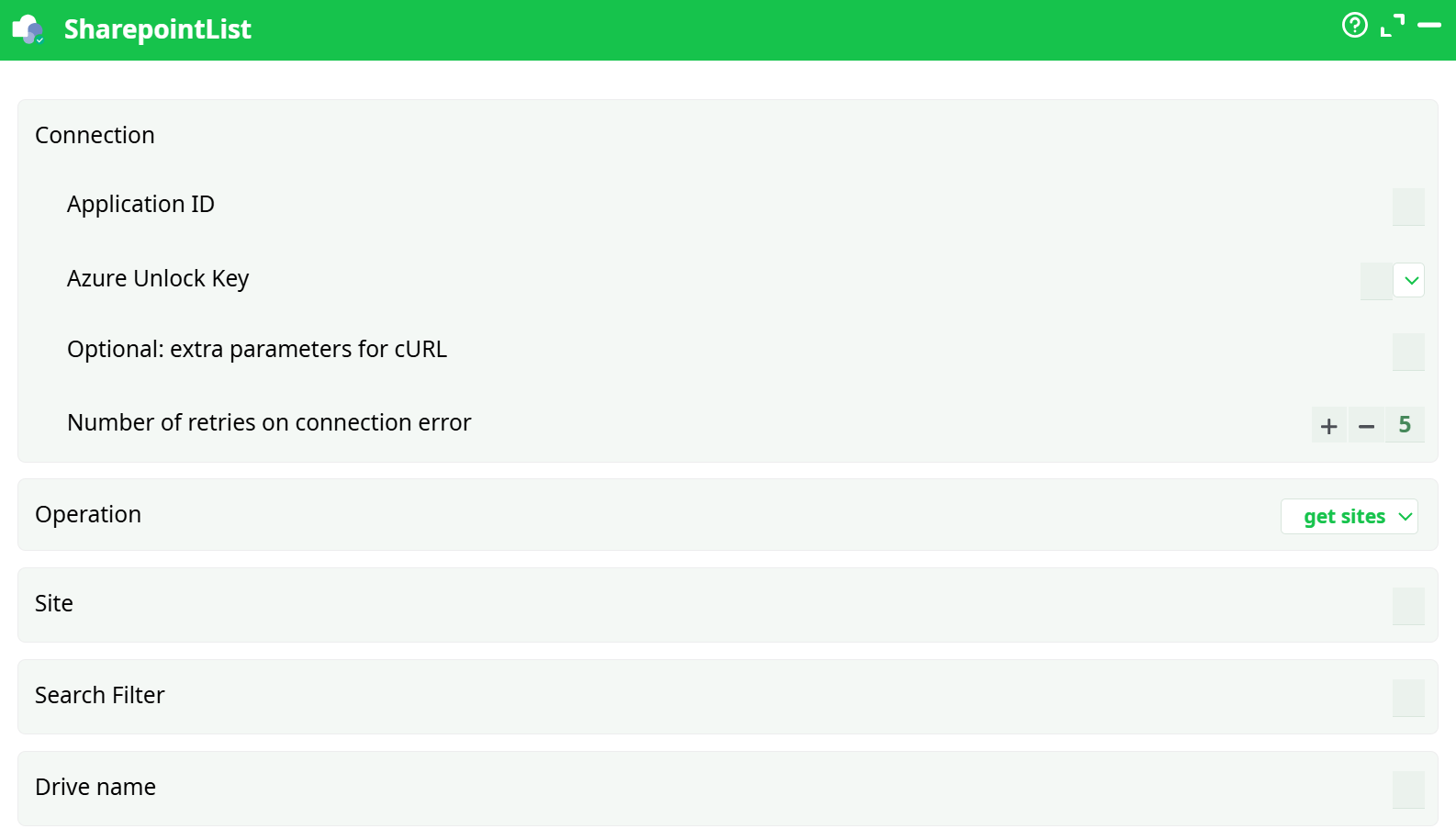Screen dimensions: 1456x840
Task: Click the Azure Unlock Key chevron icon
Action: point(1410,280)
